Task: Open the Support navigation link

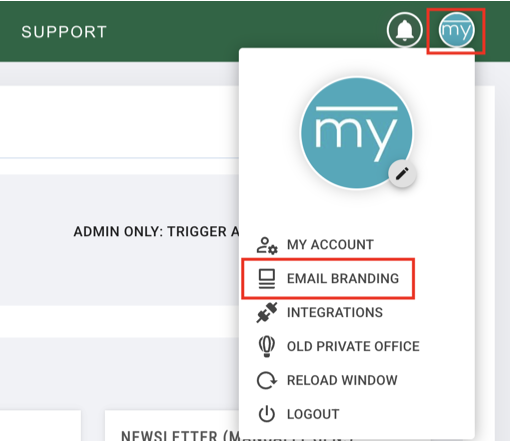Action: coord(64,32)
